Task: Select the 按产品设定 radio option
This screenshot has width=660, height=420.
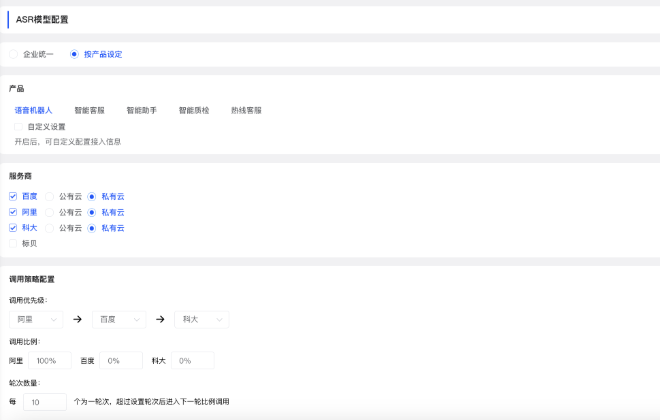Action: [74, 54]
